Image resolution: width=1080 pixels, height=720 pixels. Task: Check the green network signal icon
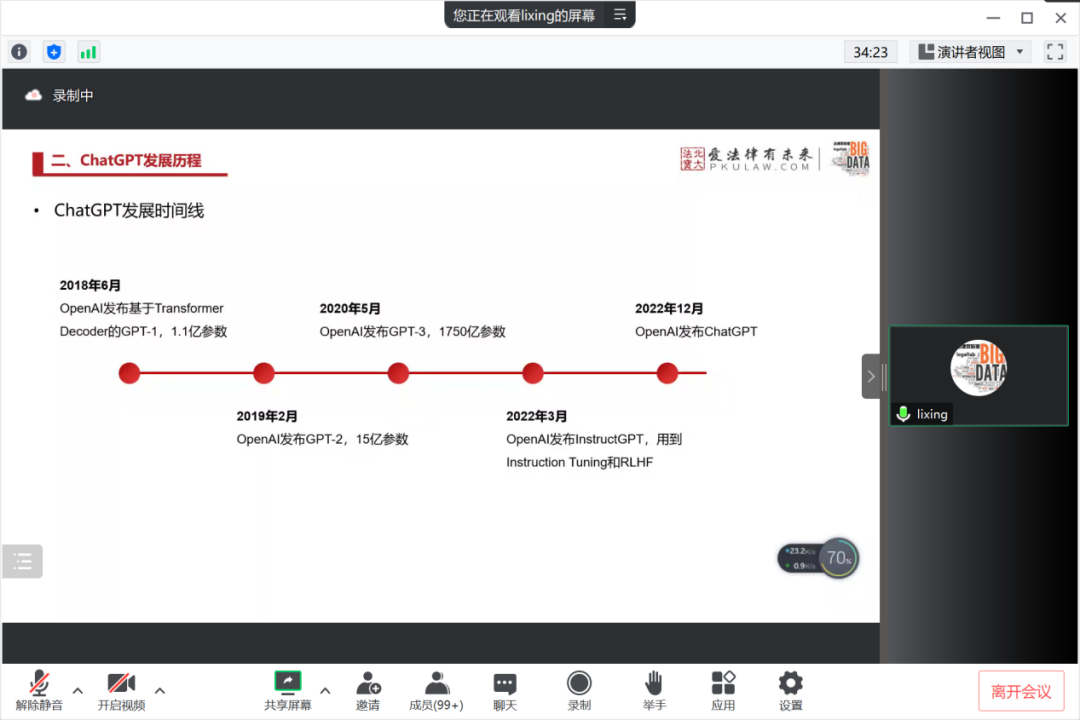click(88, 52)
